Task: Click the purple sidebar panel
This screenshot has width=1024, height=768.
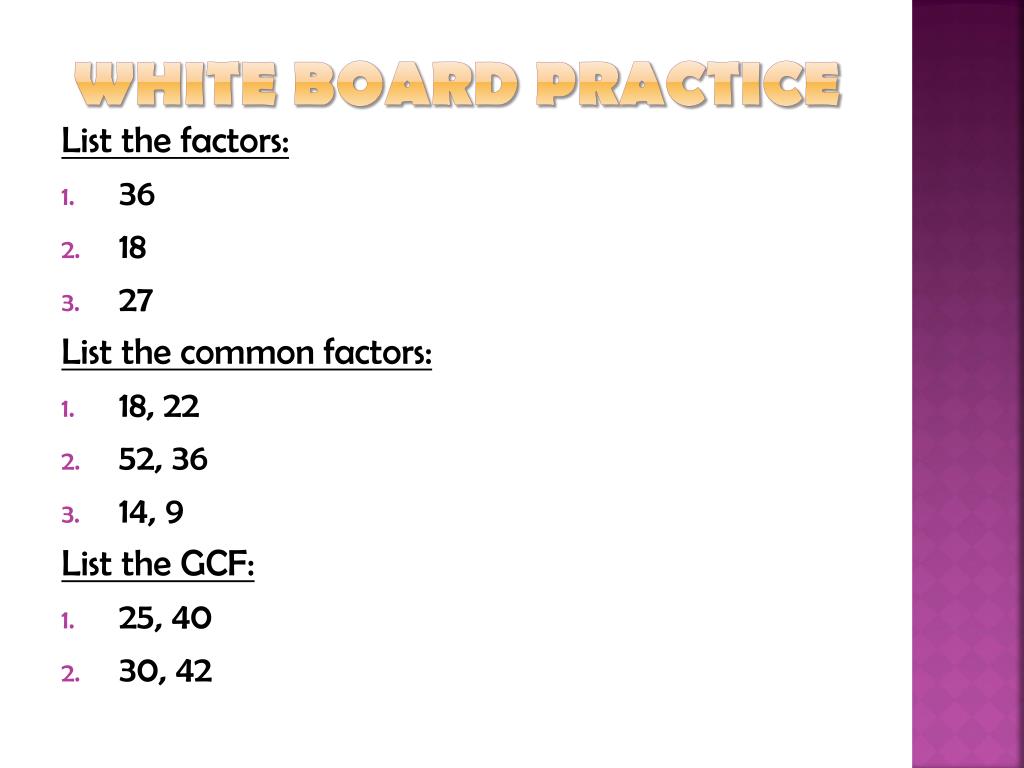Action: tap(968, 384)
